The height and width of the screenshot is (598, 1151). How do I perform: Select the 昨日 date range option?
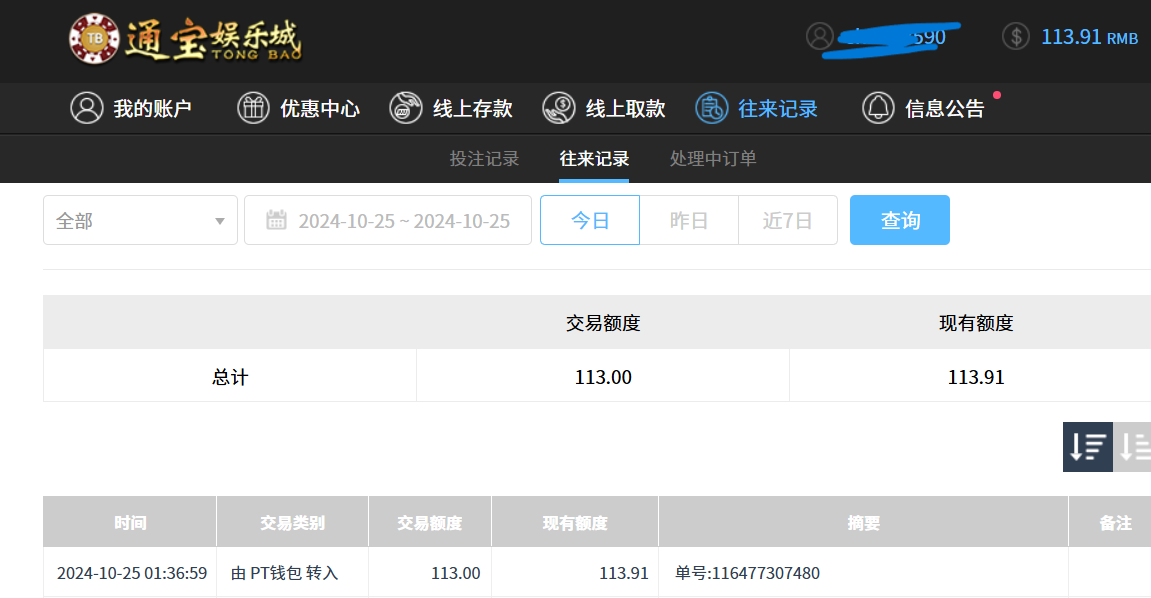tap(689, 220)
